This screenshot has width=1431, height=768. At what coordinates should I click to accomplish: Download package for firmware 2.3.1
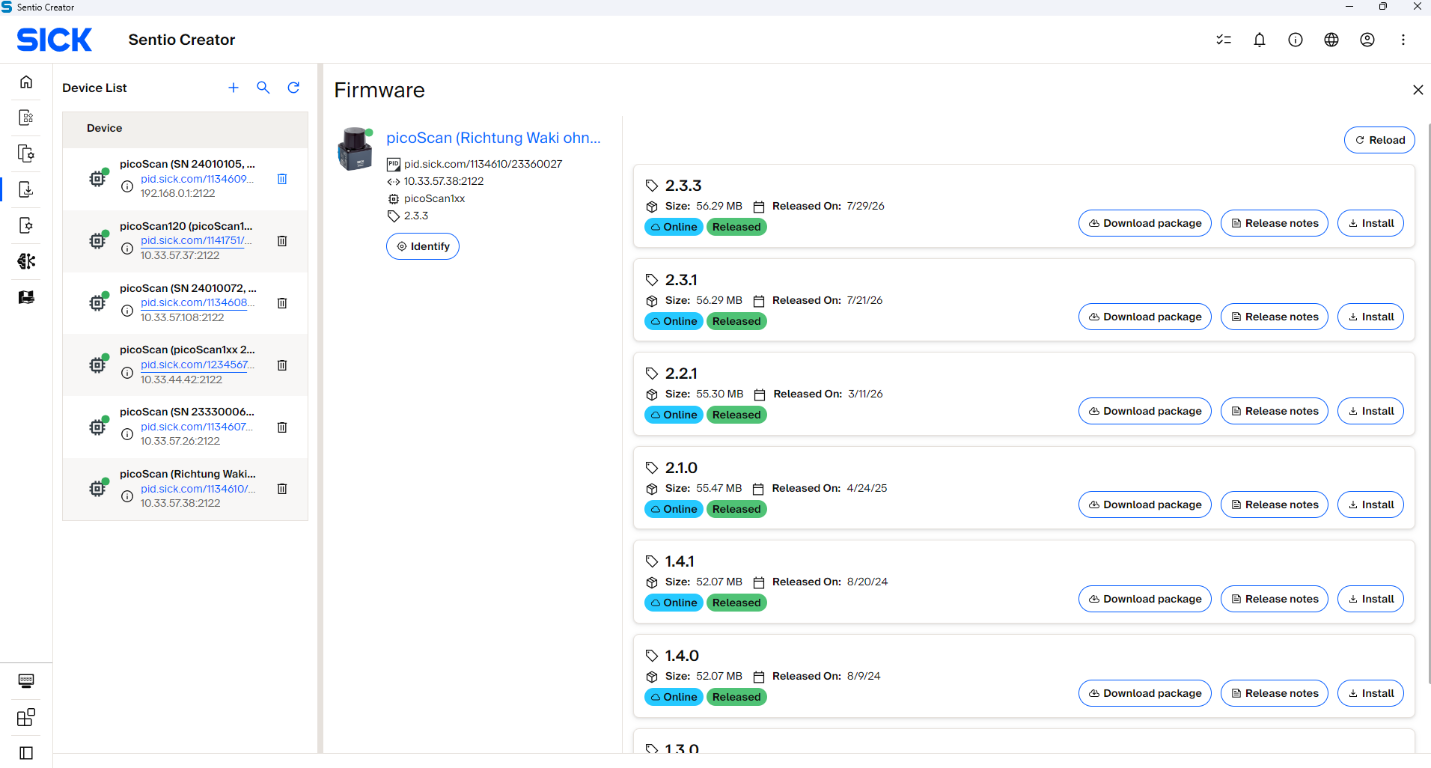[x=1145, y=317]
